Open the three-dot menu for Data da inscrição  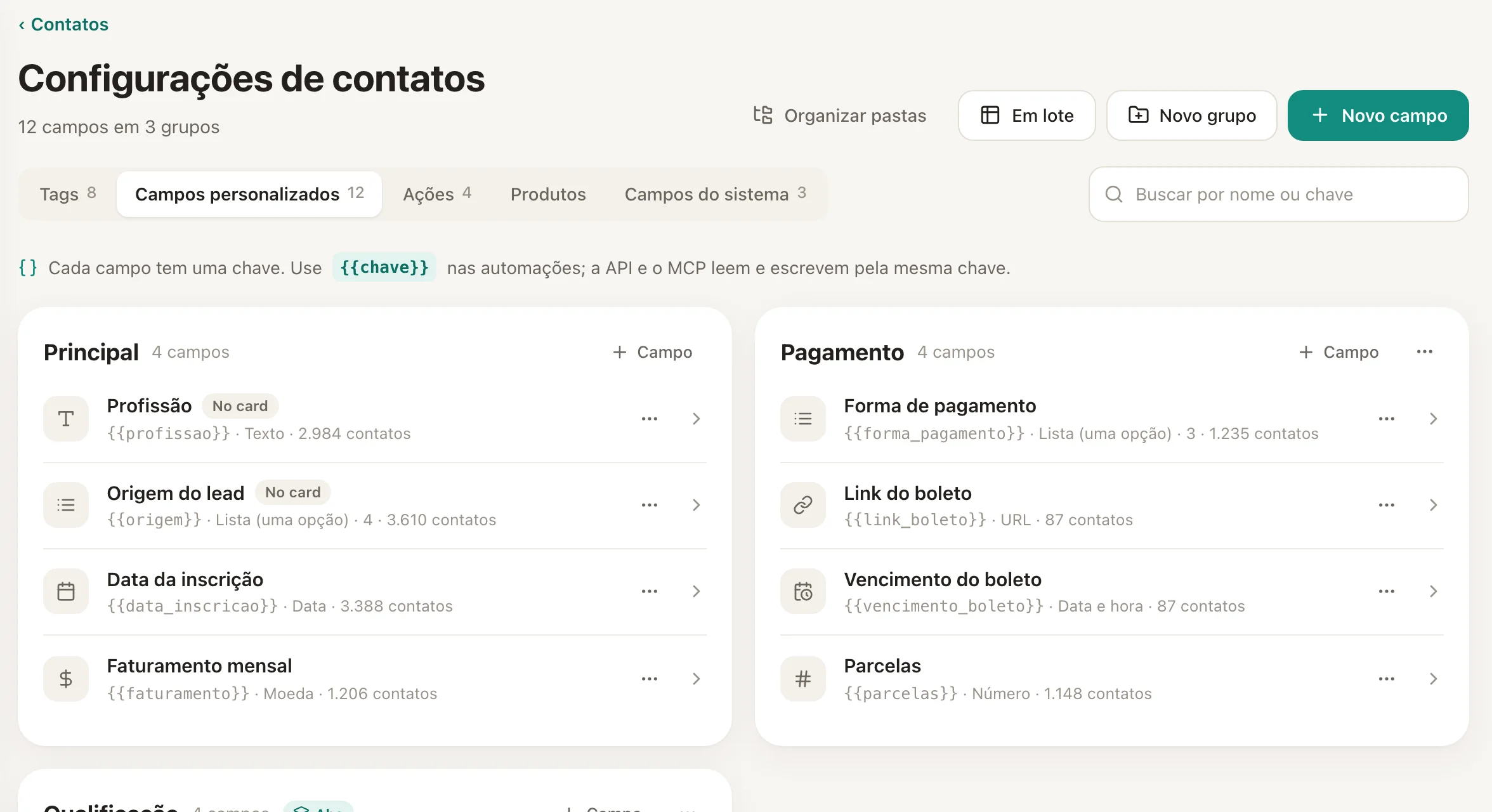coord(650,591)
